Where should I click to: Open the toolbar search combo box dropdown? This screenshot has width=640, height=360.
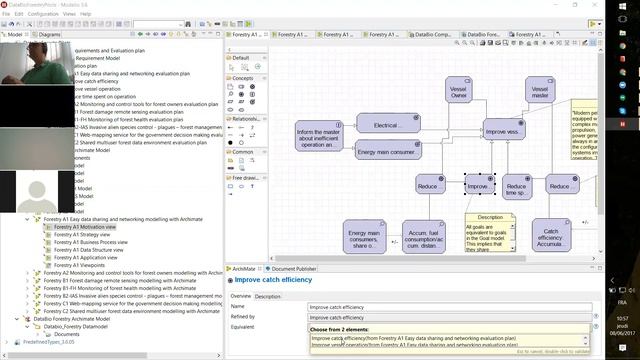pos(180,24)
